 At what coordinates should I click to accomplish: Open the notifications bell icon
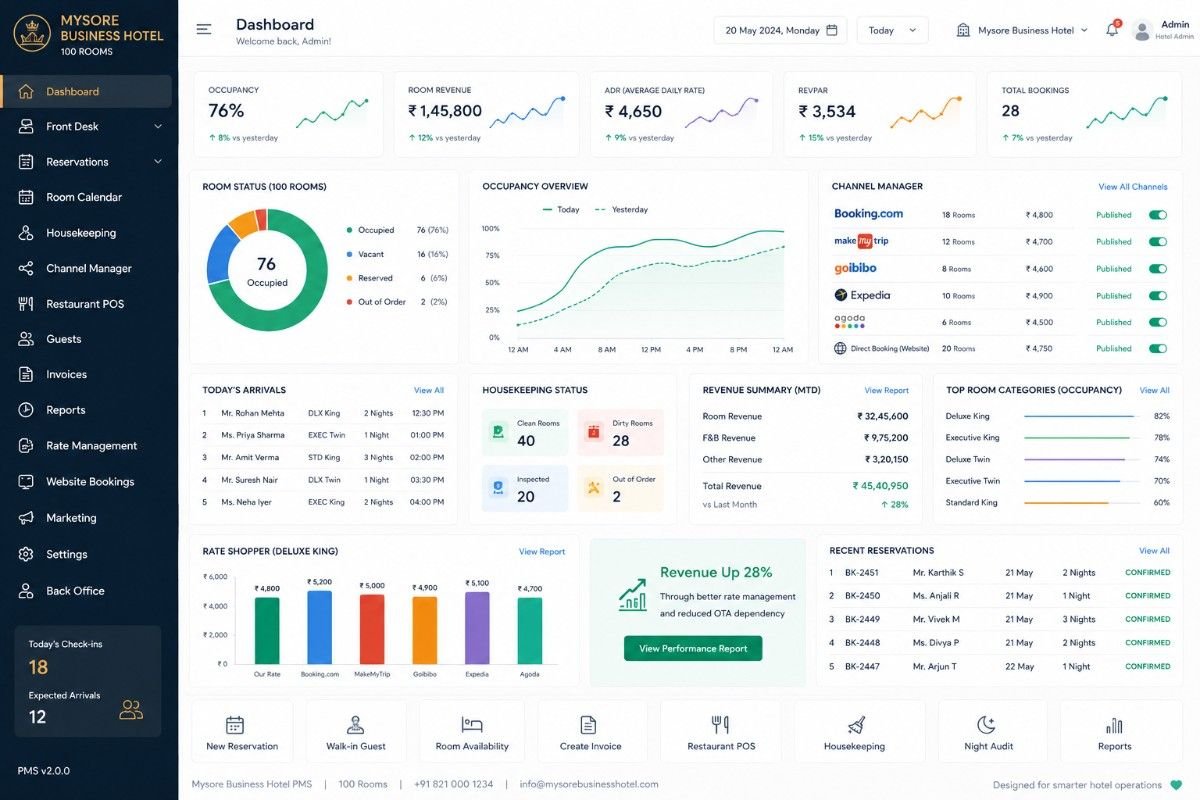[x=1112, y=30]
